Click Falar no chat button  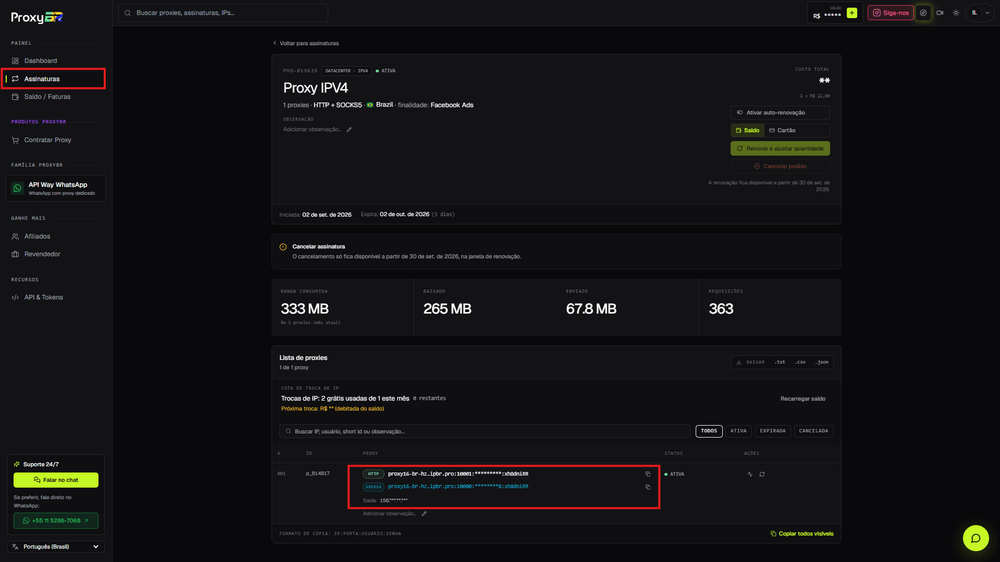[x=56, y=480]
